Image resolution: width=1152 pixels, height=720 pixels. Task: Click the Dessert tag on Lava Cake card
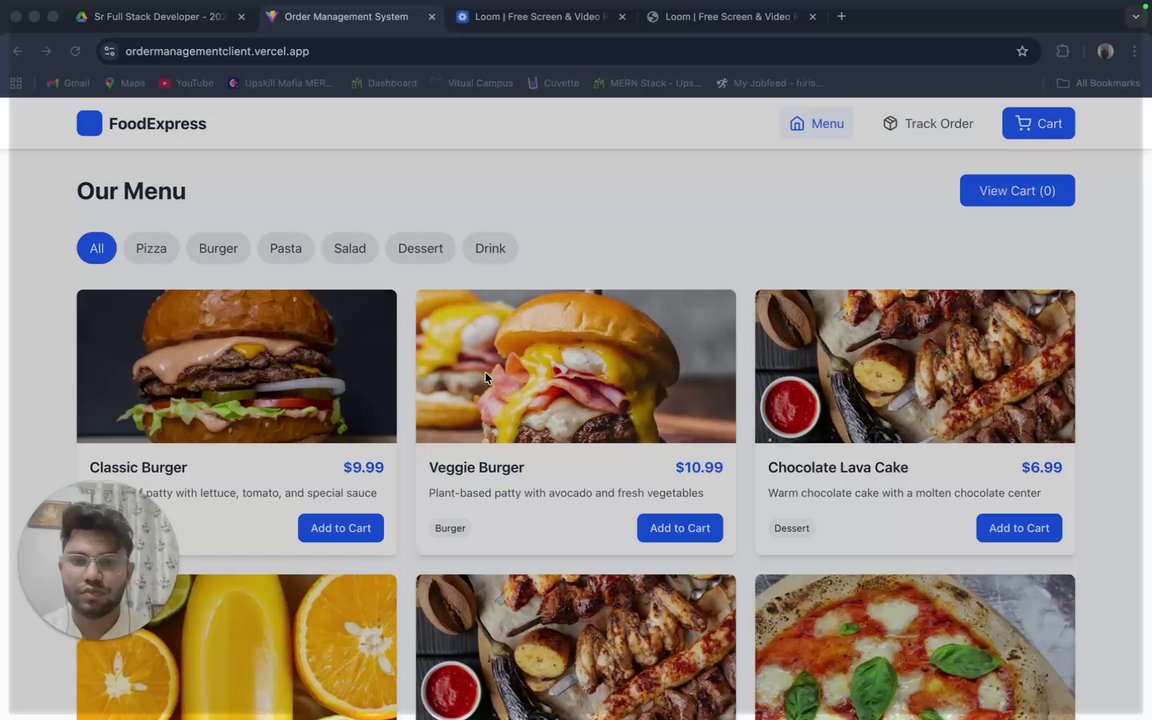click(x=791, y=528)
